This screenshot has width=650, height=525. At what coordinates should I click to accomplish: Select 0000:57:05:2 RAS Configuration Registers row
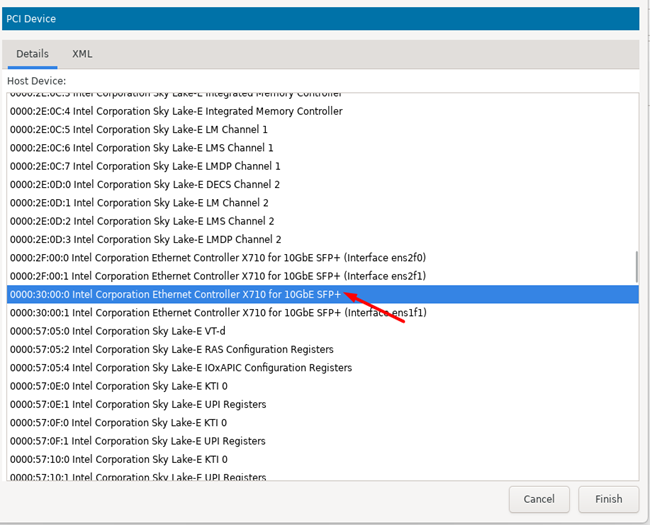[323, 349]
